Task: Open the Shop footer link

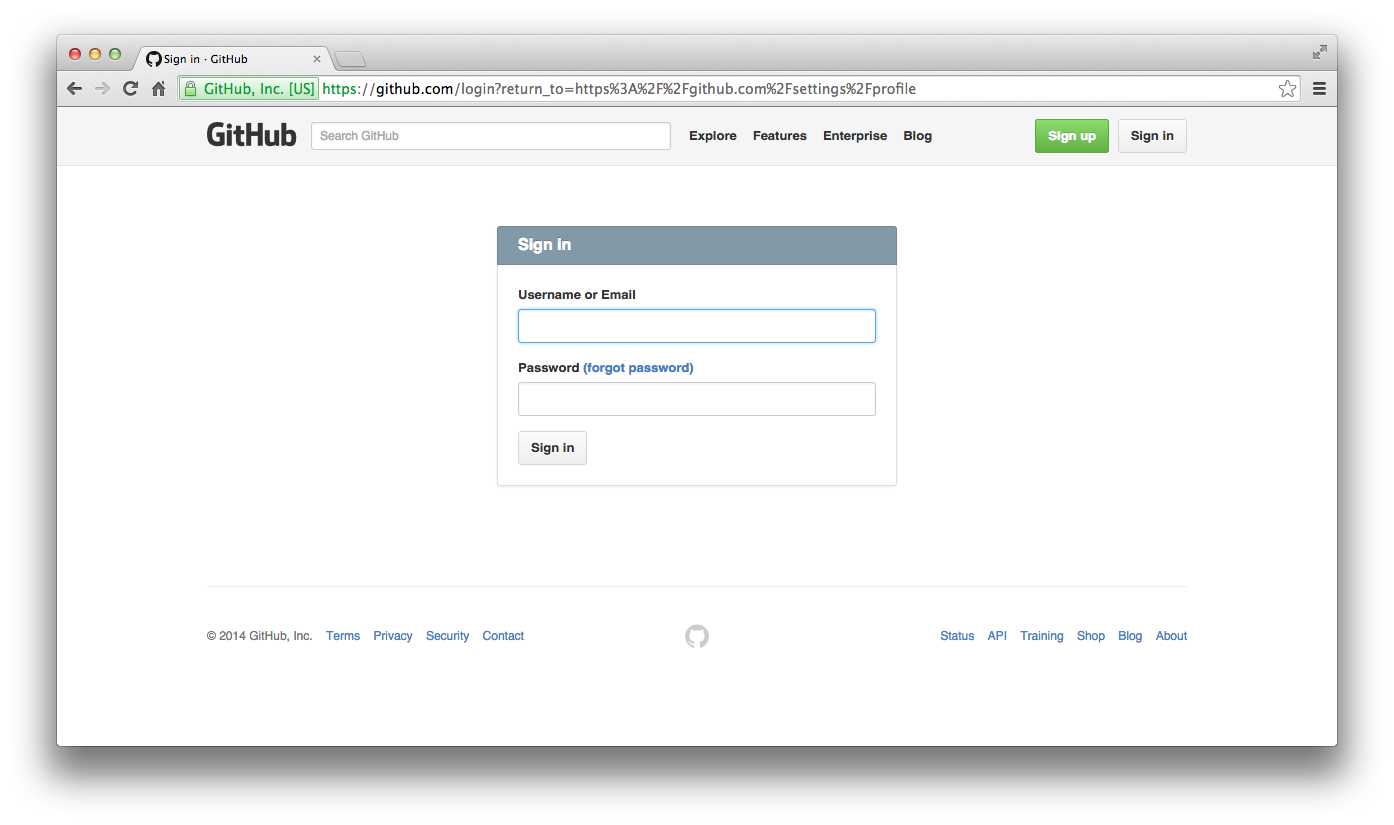Action: click(1091, 636)
